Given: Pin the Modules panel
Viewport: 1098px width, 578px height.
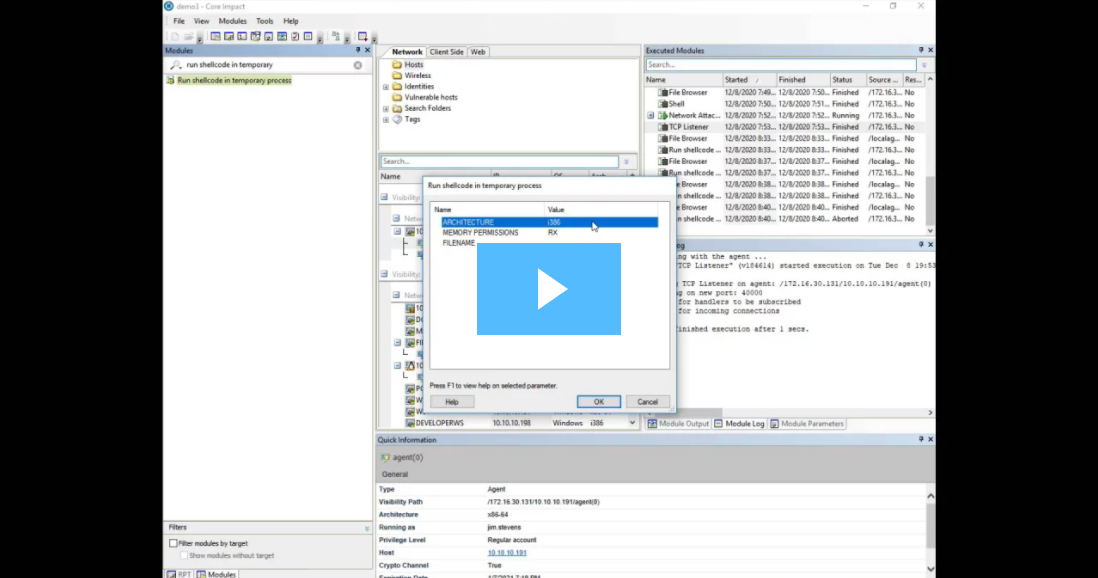Looking at the screenshot, I should 358,50.
